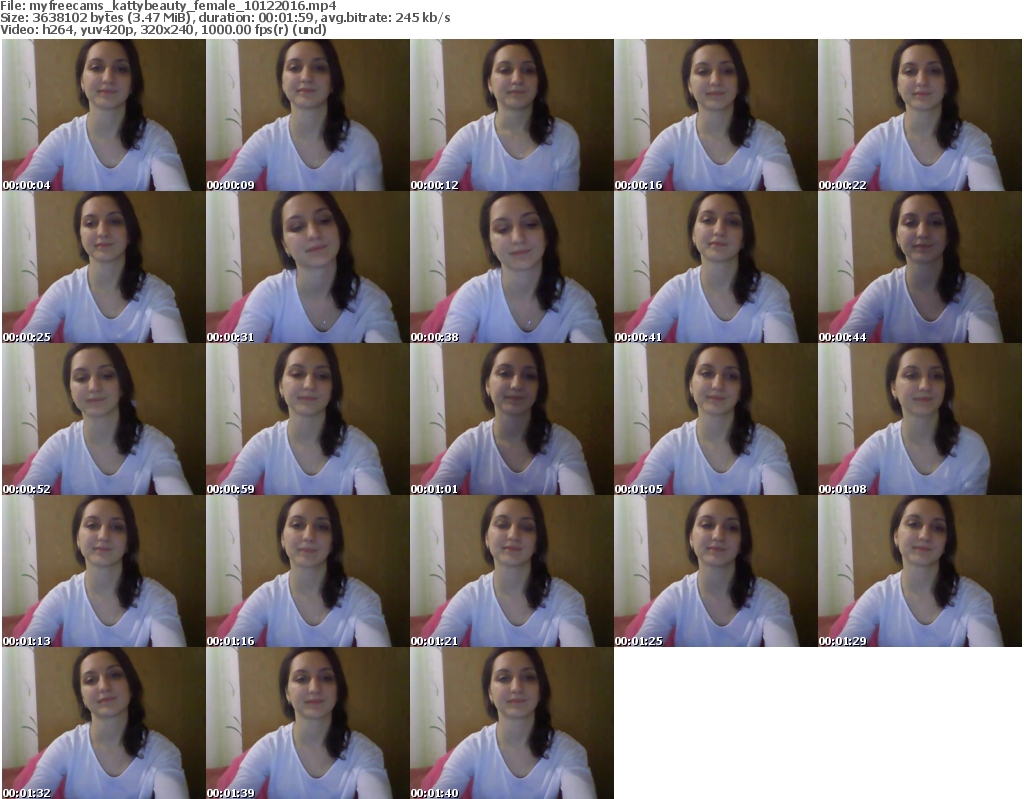This screenshot has height=799, width=1024.
Task: Select the thumbnail stamped 00:00:04
Action: click(x=104, y=115)
